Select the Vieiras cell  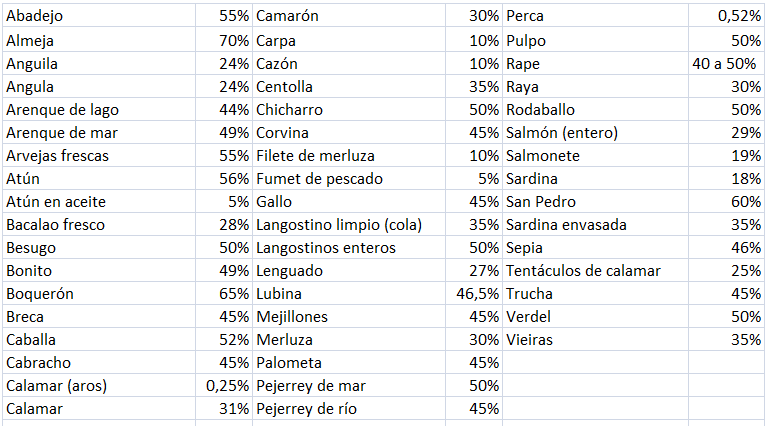point(595,340)
